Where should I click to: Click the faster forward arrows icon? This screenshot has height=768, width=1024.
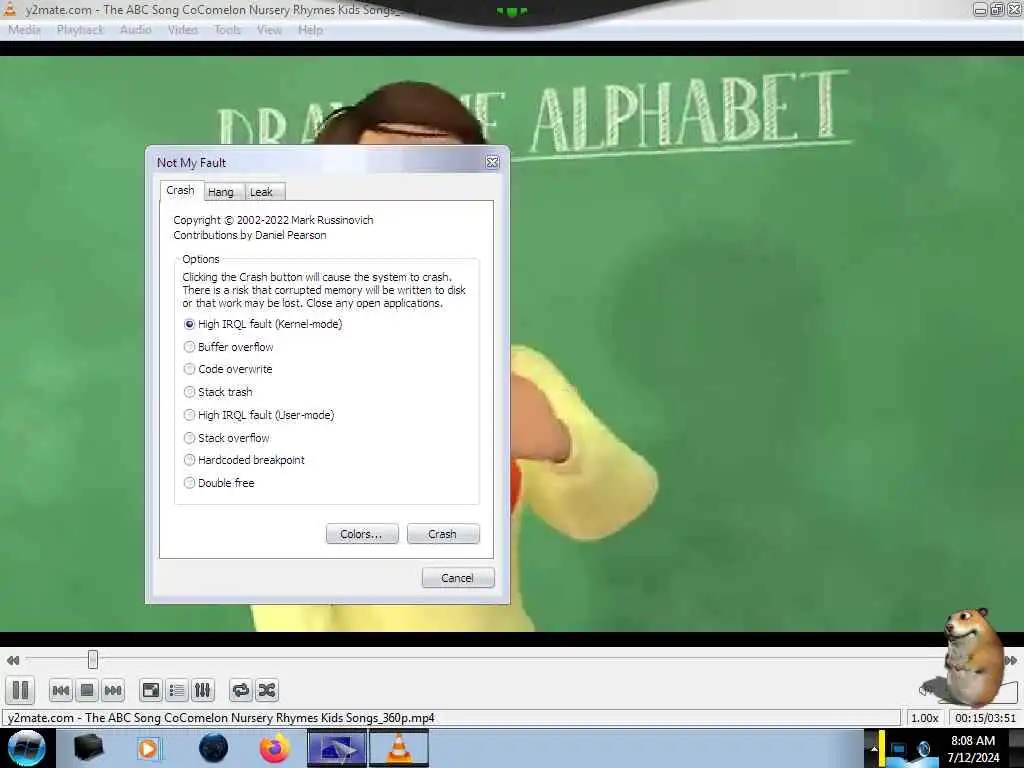tap(1010, 660)
